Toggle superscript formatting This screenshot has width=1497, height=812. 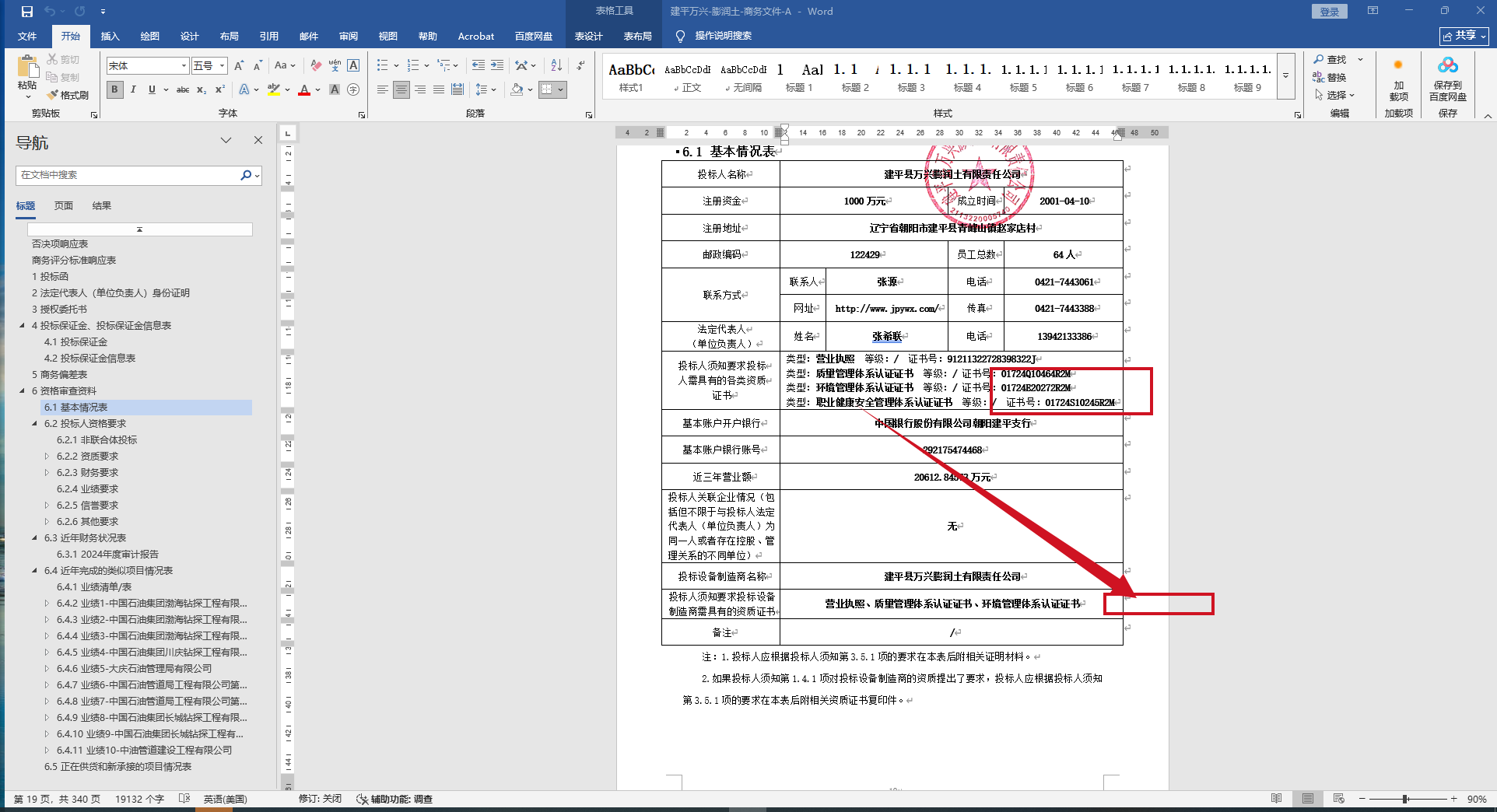[220, 89]
